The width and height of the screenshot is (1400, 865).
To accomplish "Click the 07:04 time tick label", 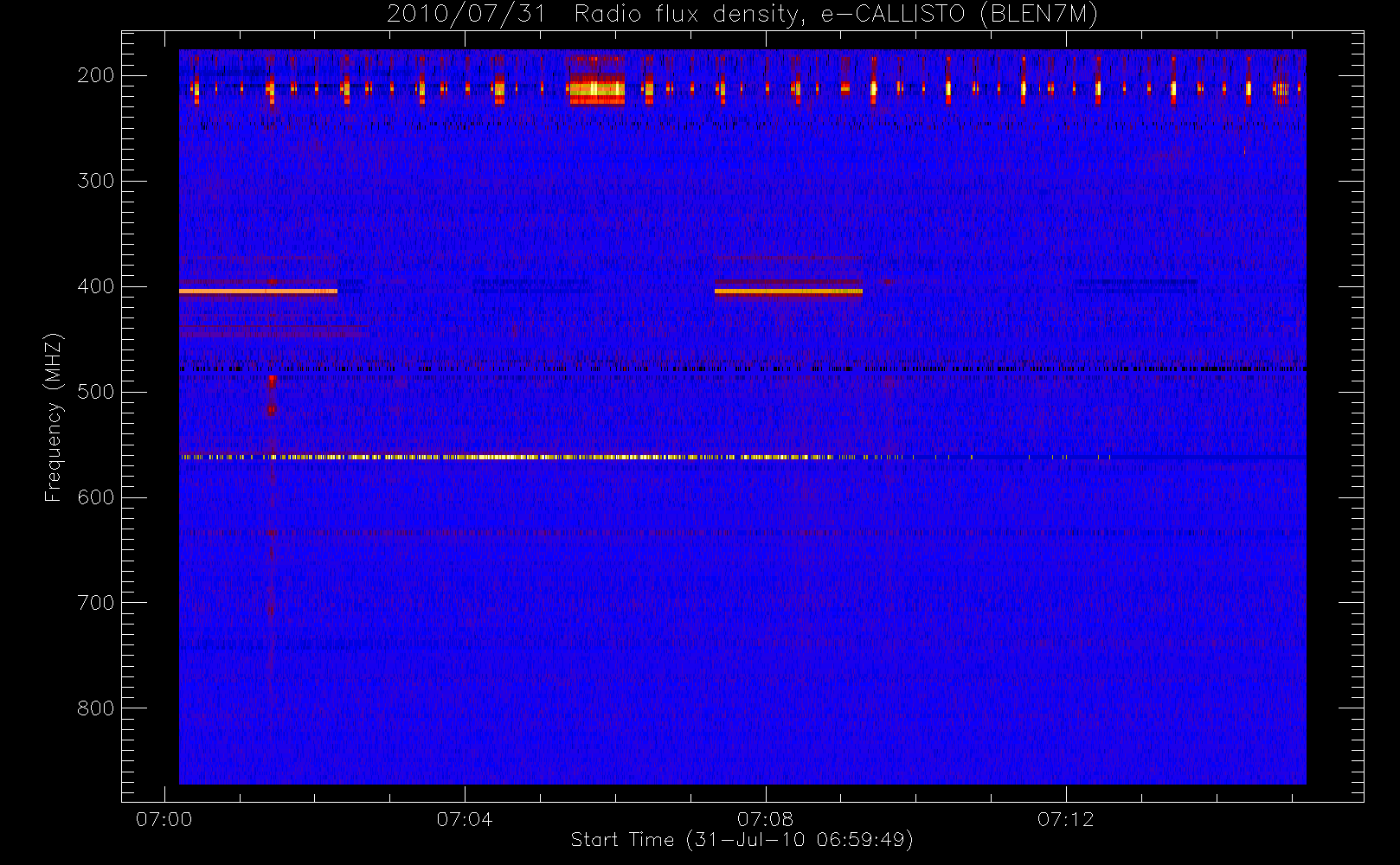I will pos(465,819).
